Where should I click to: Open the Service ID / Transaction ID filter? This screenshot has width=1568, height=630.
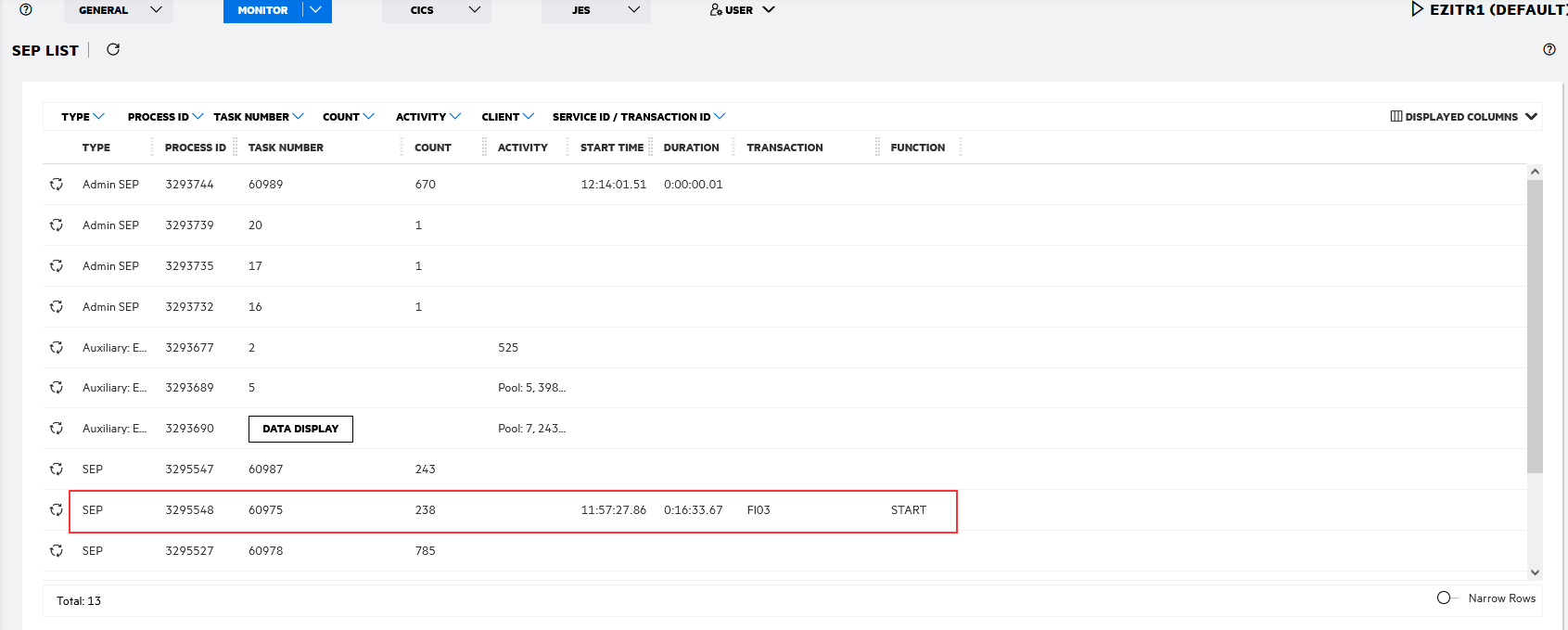tap(639, 117)
